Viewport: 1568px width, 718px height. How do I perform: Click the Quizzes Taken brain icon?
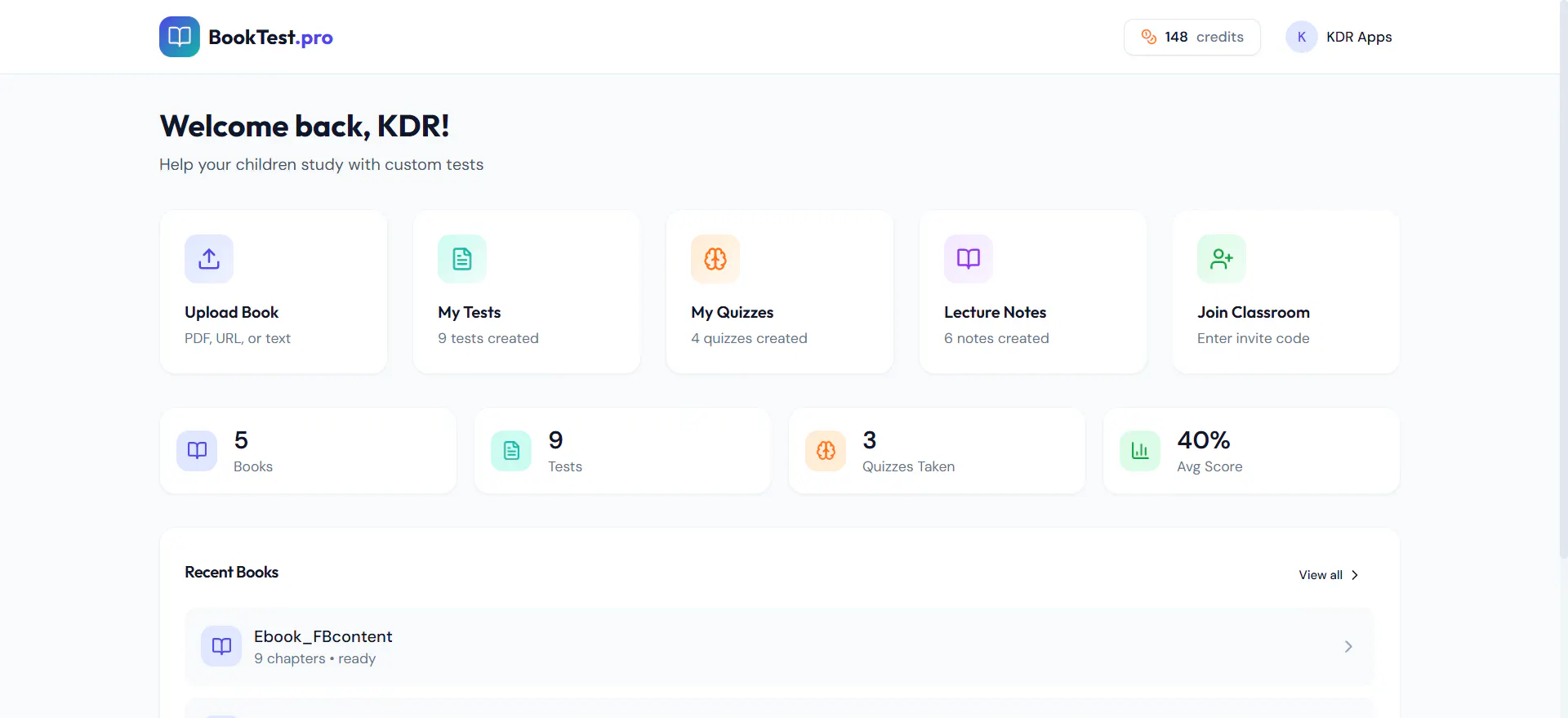pos(826,451)
